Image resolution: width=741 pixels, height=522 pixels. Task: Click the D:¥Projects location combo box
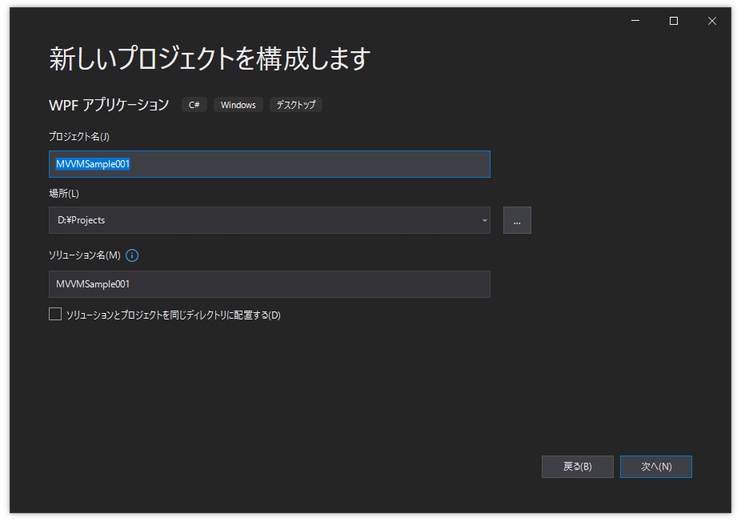pyautogui.click(x=269, y=220)
